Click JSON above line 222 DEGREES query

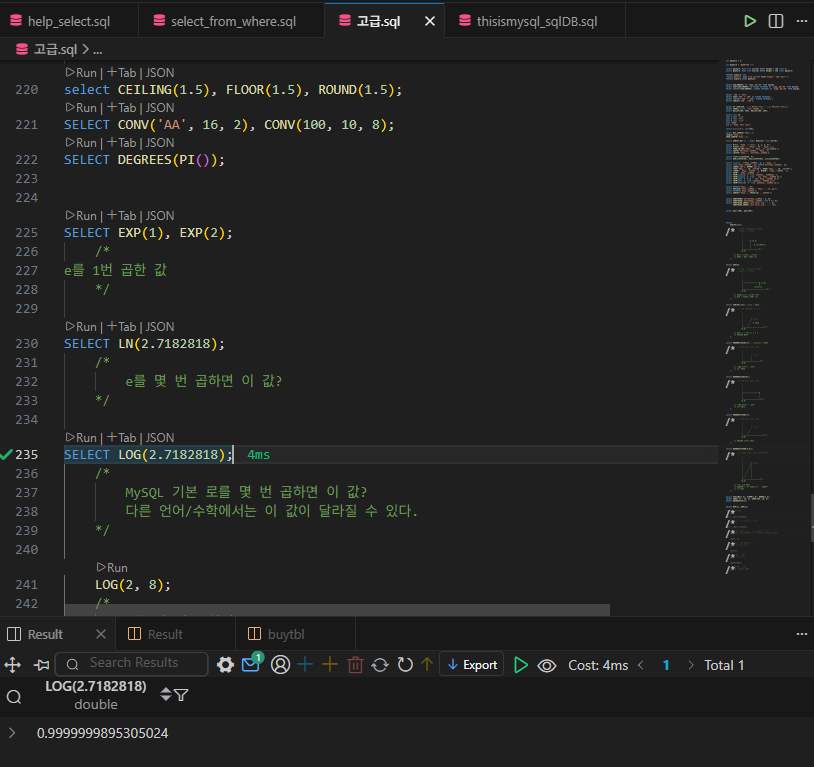click(x=160, y=143)
